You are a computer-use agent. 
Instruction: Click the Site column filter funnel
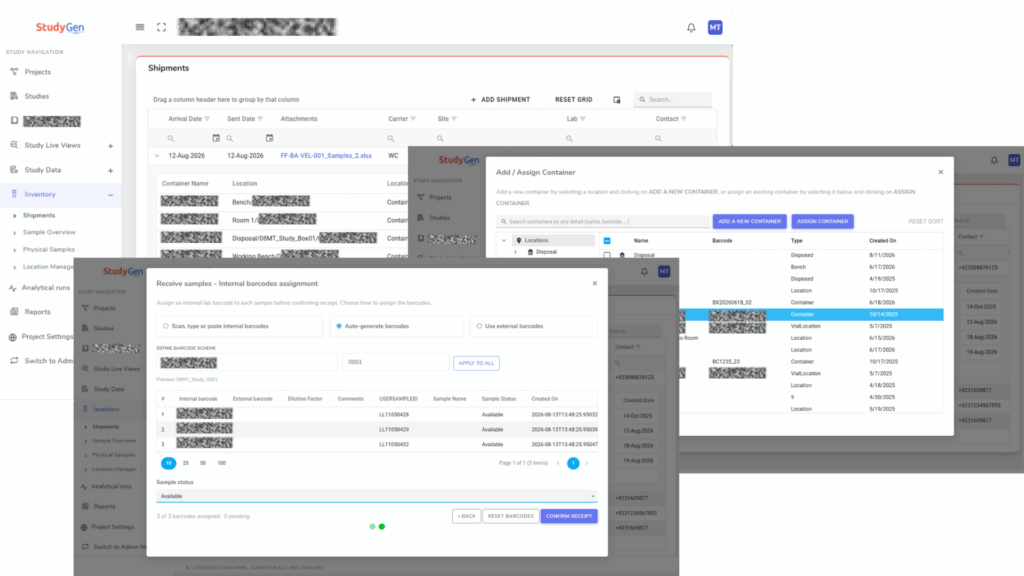tap(455, 119)
